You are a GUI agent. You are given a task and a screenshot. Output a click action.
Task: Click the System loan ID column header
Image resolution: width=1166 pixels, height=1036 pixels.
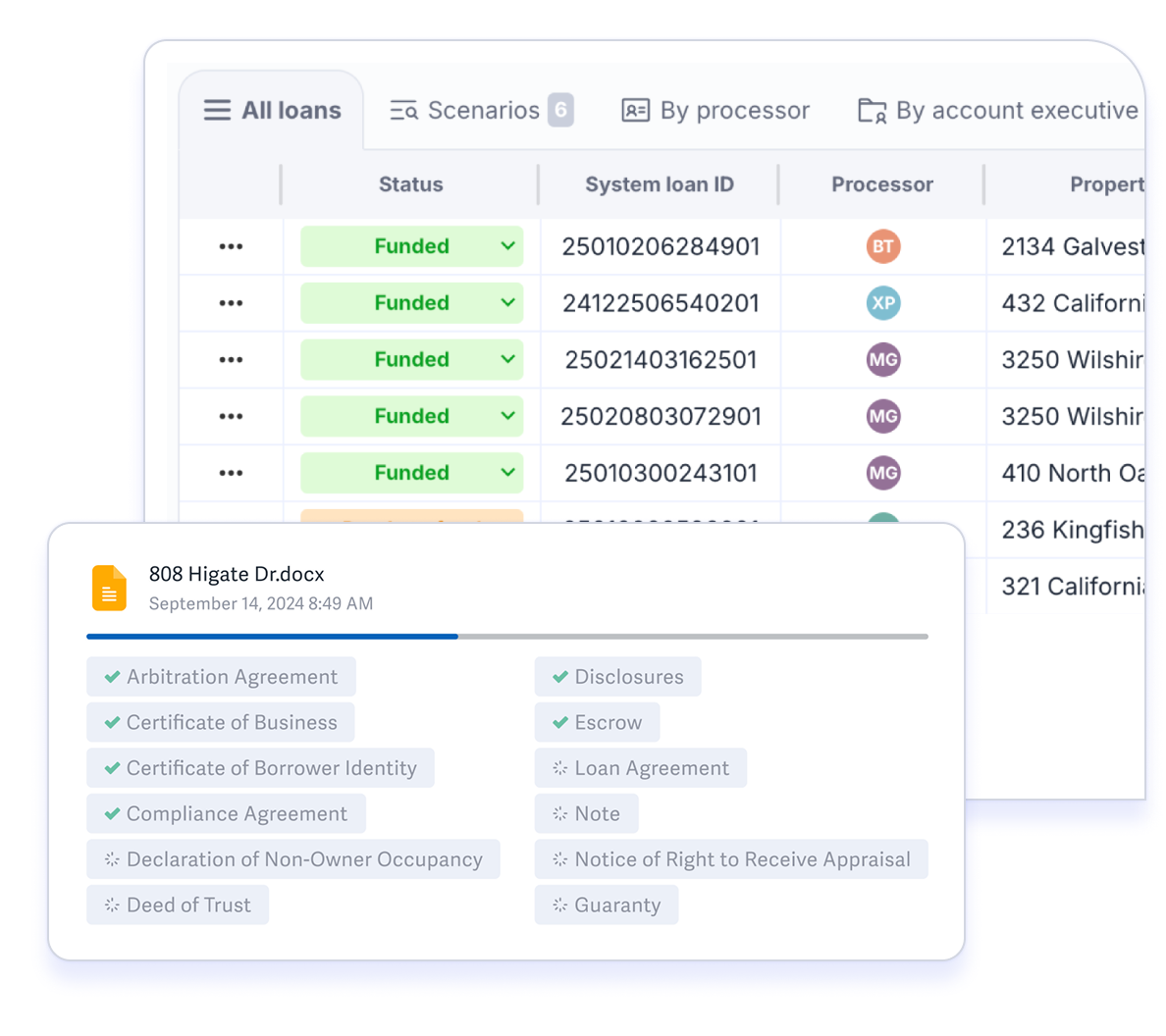pos(659,184)
